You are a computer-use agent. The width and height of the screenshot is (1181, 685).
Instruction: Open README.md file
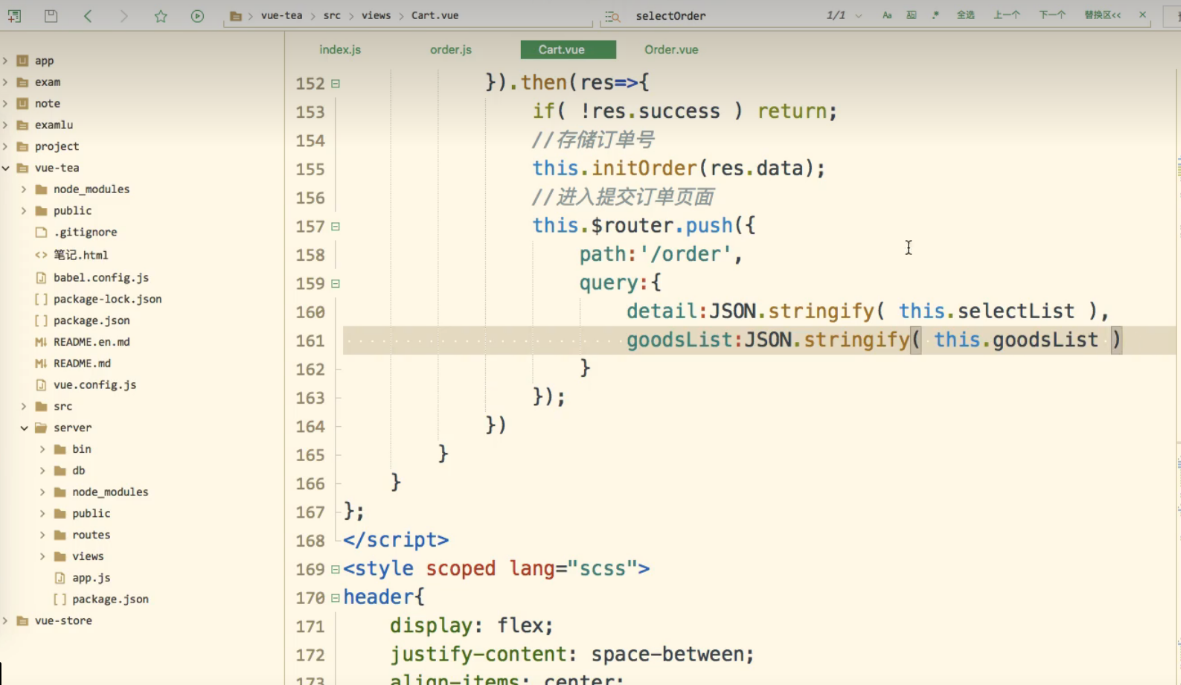pos(82,363)
